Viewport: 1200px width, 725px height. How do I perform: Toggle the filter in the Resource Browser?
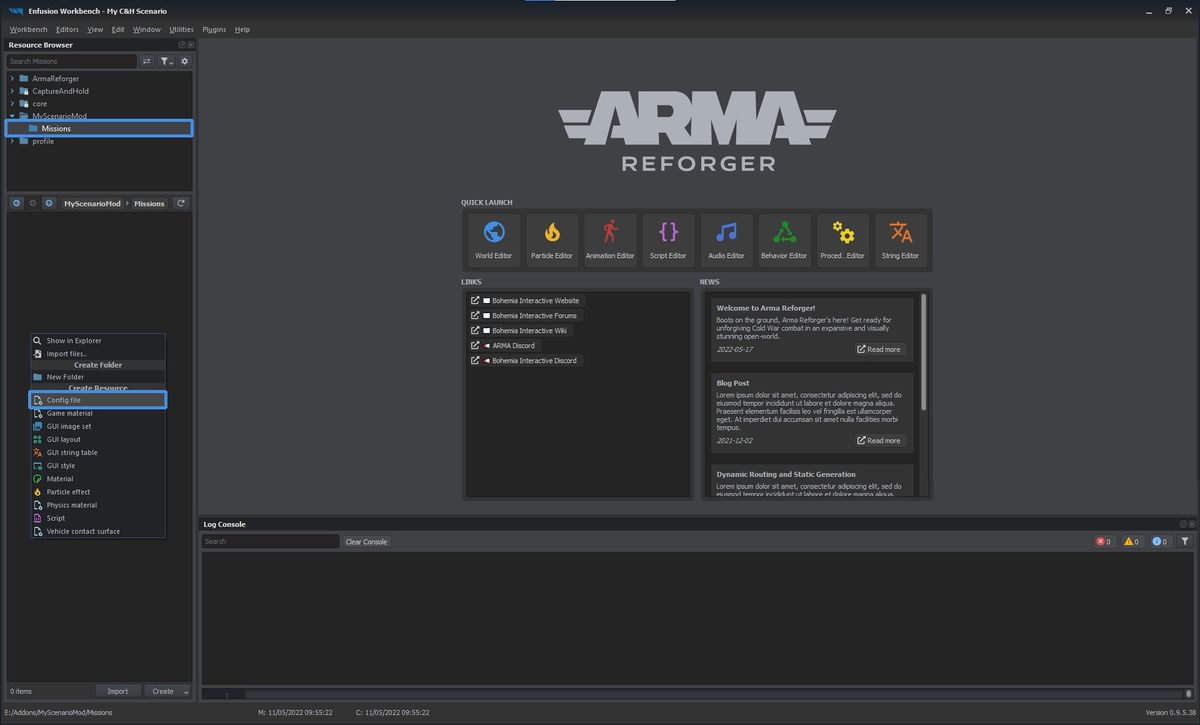click(166, 61)
